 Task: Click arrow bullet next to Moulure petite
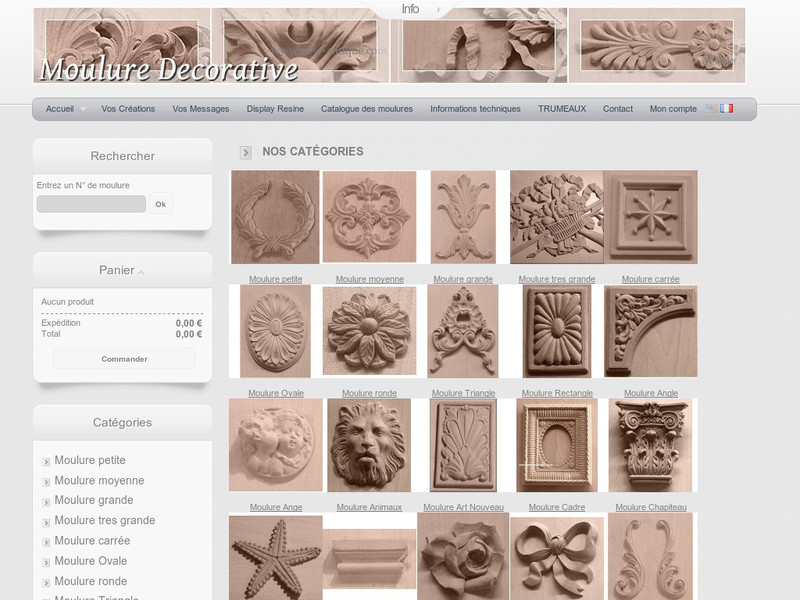click(x=46, y=462)
